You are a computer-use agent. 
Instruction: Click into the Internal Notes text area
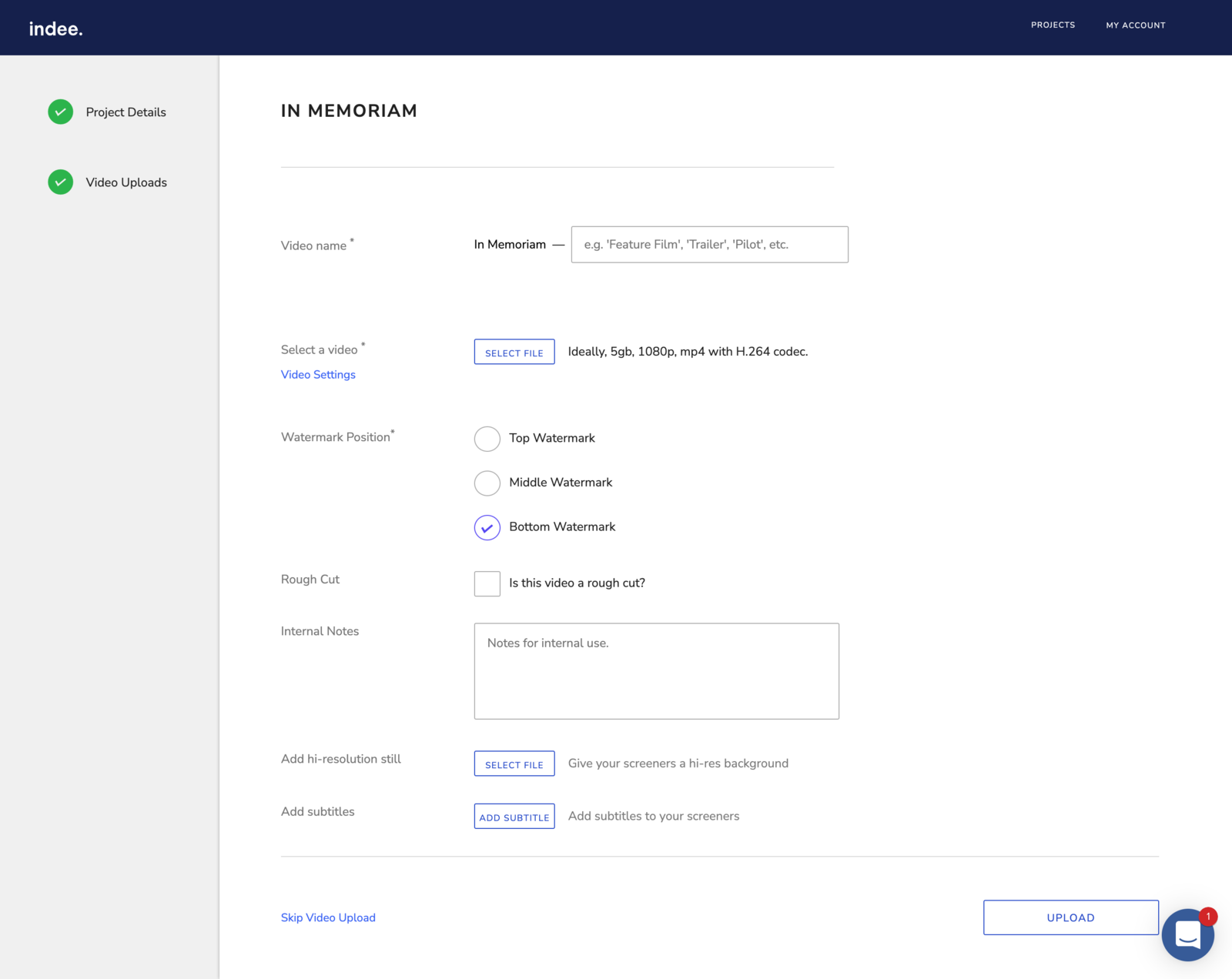656,671
